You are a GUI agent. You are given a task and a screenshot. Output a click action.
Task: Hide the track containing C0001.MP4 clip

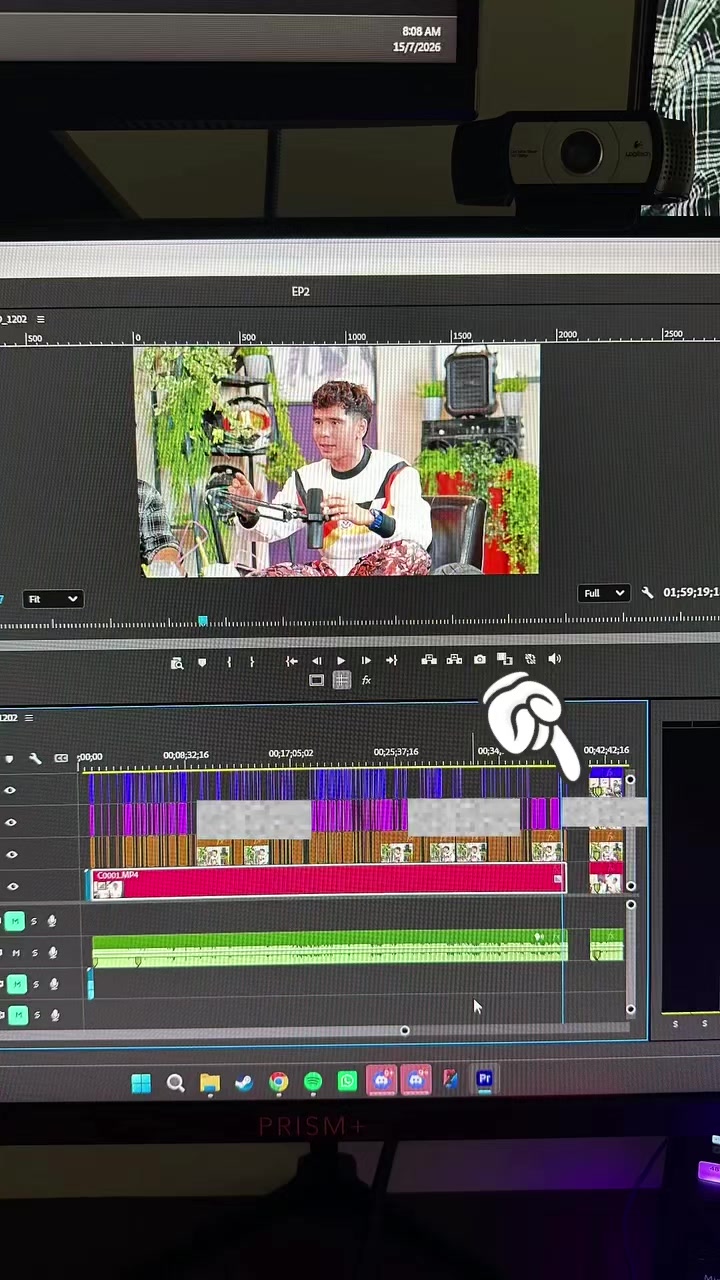tap(12, 886)
